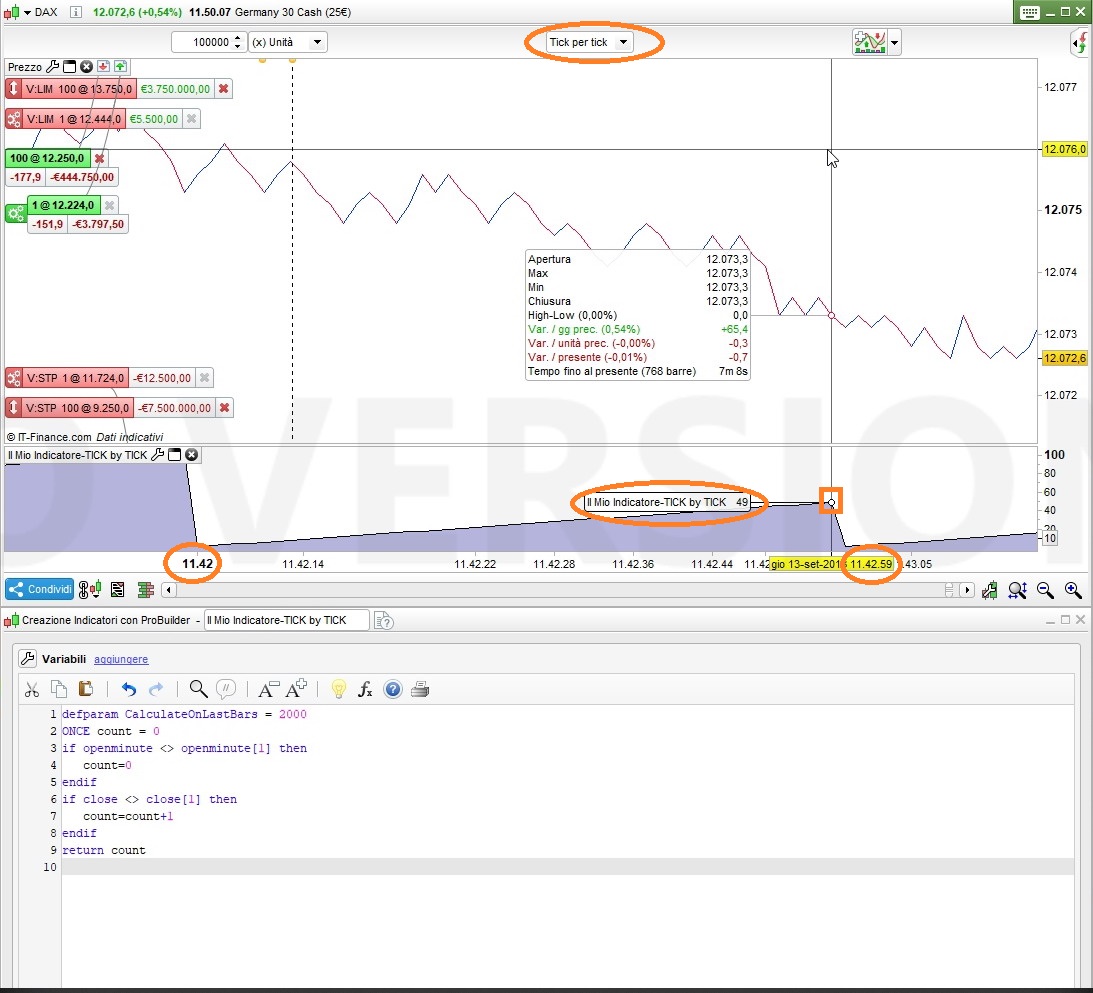This screenshot has height=993, width=1093.
Task: Maximize the Il Mio Indicatore-TICK by TICK panel
Action: (174, 454)
